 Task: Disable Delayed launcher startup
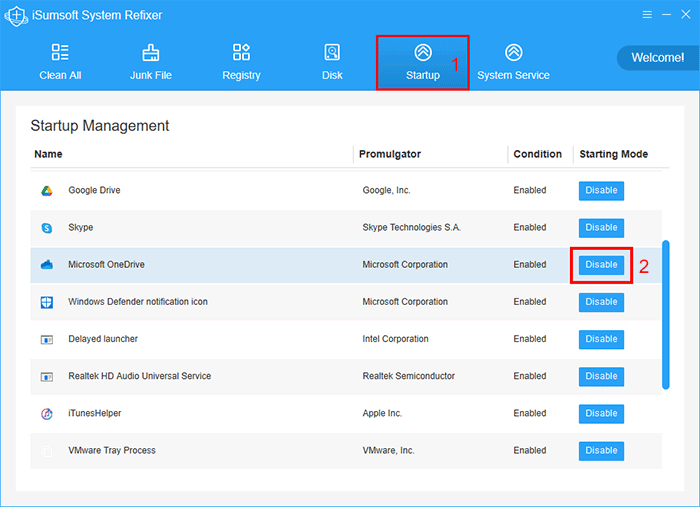[601, 339]
